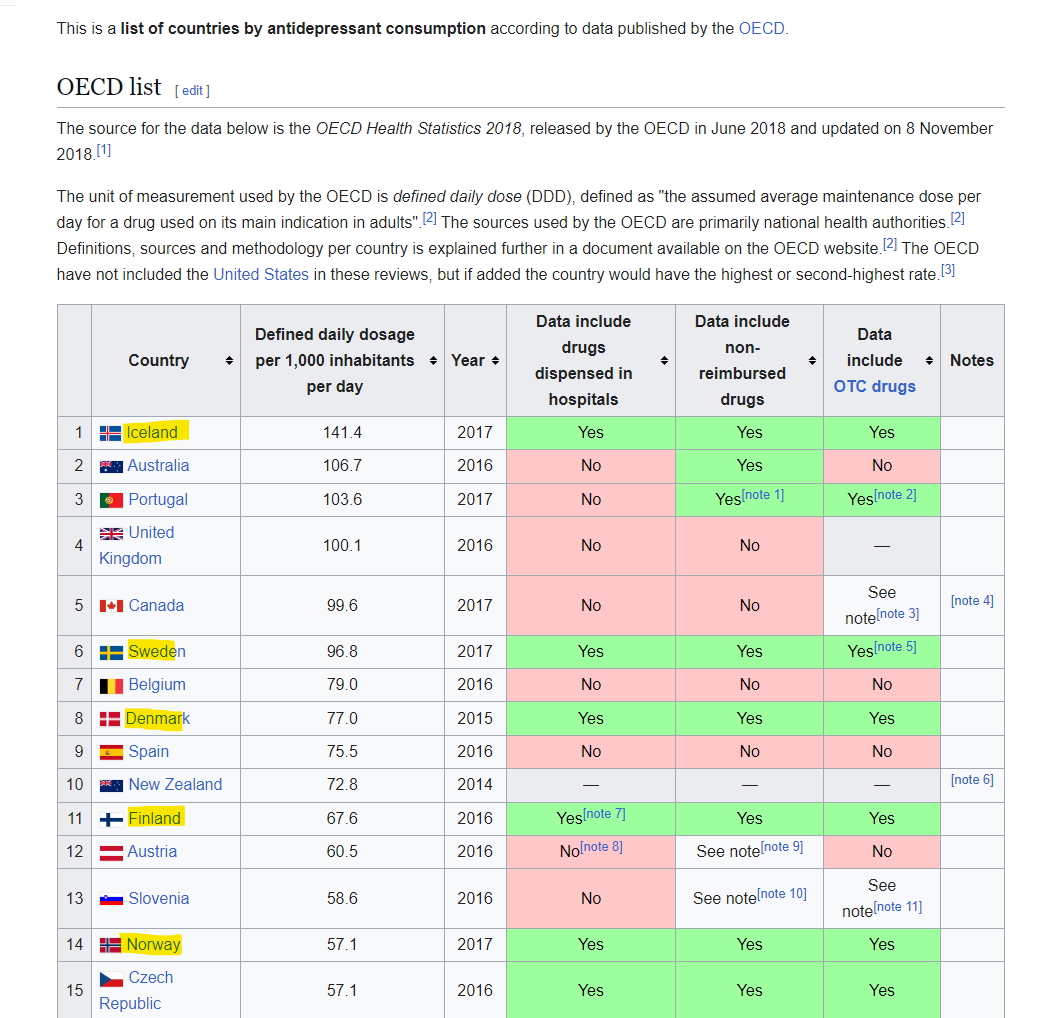Open note 1 in Portugal row
Viewport: 1039px width, 1018px height.
[763, 495]
